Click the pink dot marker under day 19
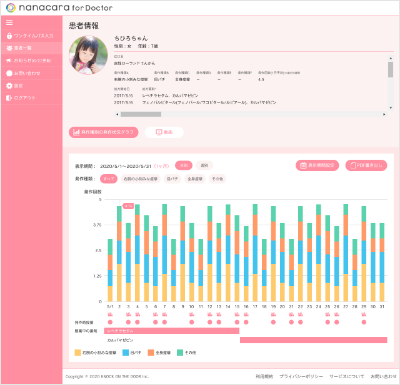This screenshot has height=385, width=400. [x=273, y=322]
